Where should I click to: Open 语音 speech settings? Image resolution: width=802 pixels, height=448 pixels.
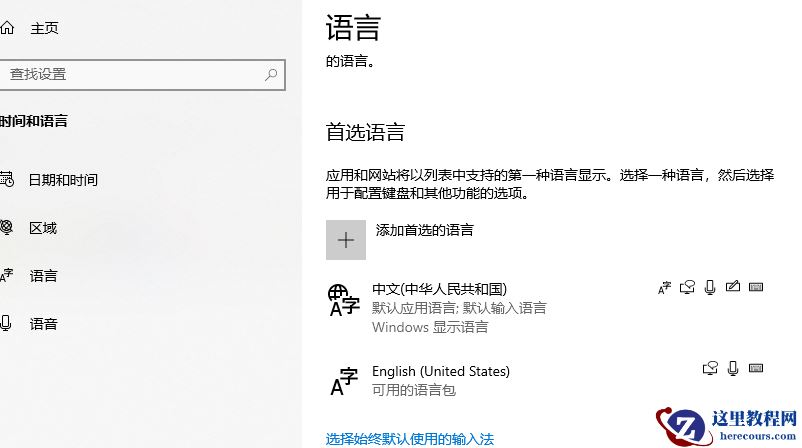(x=43, y=324)
